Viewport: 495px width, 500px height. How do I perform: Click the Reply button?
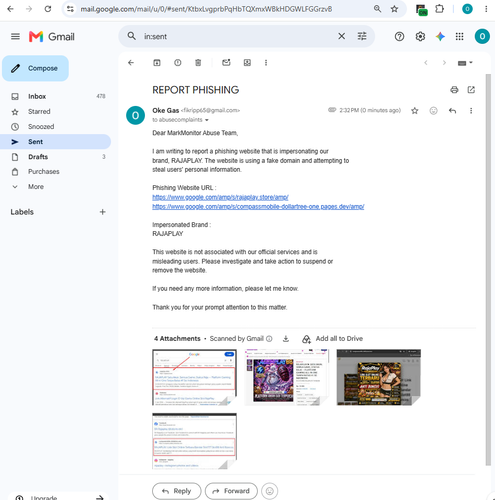(177, 491)
